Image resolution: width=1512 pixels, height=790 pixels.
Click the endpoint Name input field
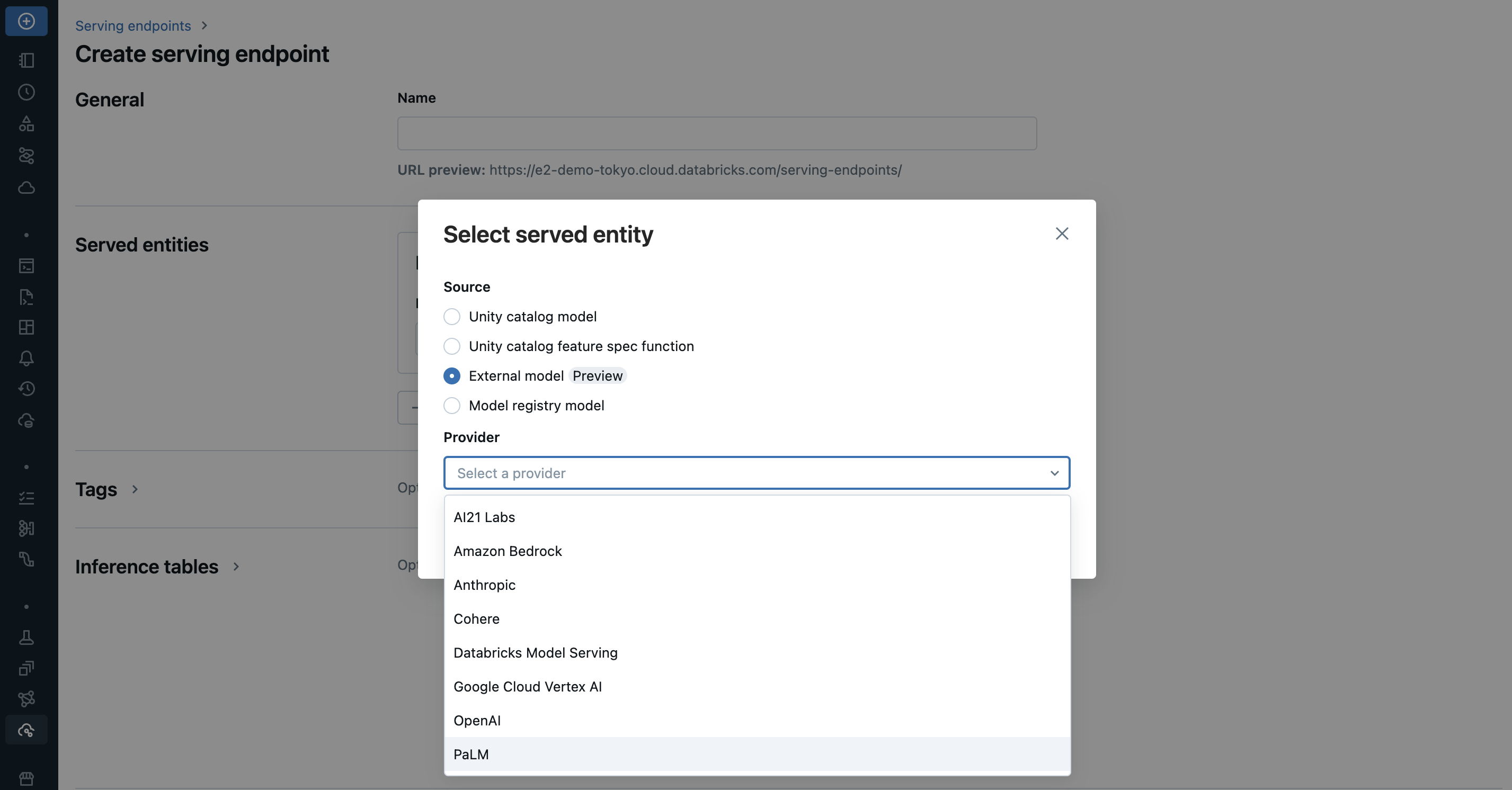click(x=717, y=133)
